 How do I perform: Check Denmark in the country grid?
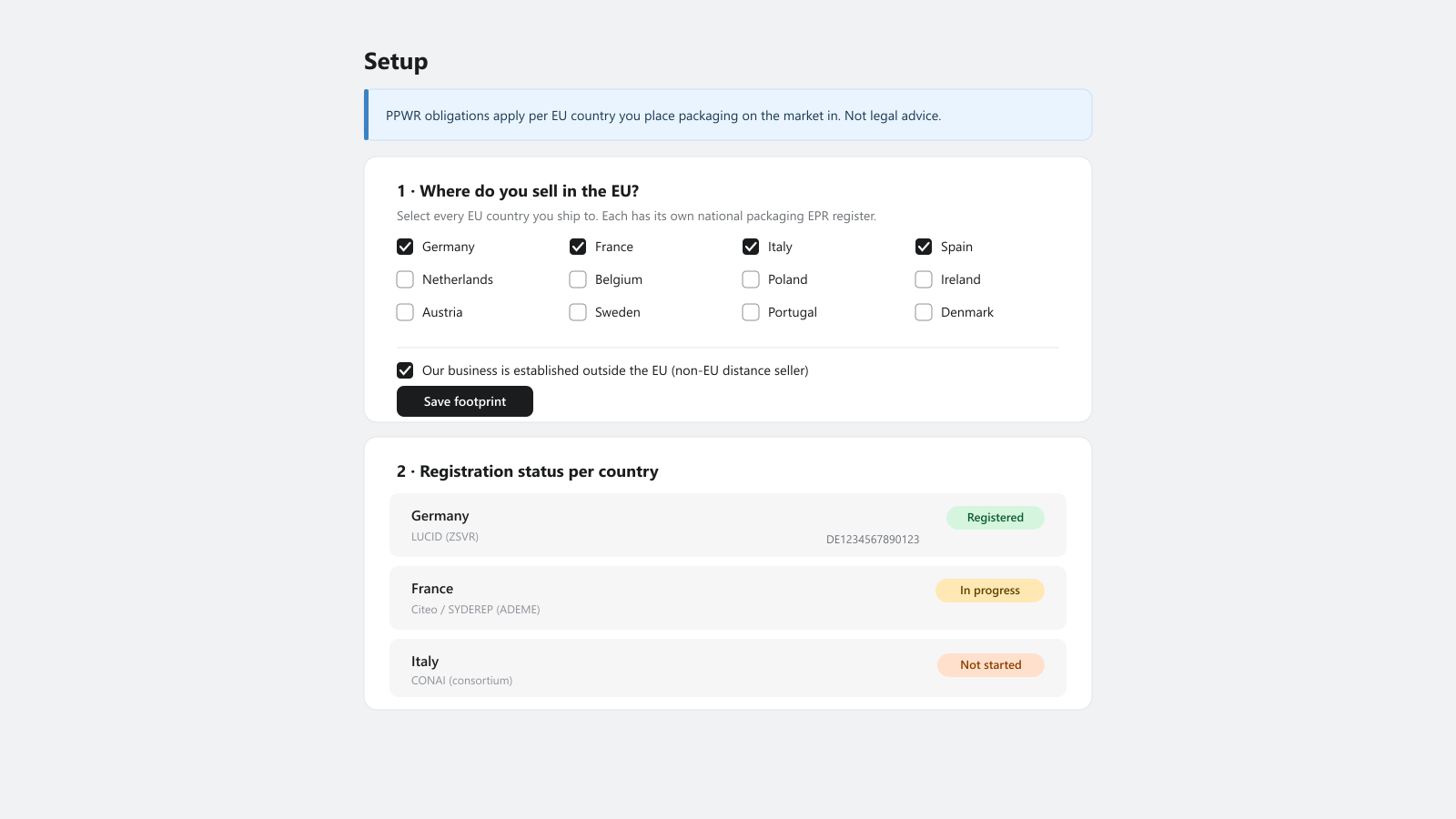point(924,312)
